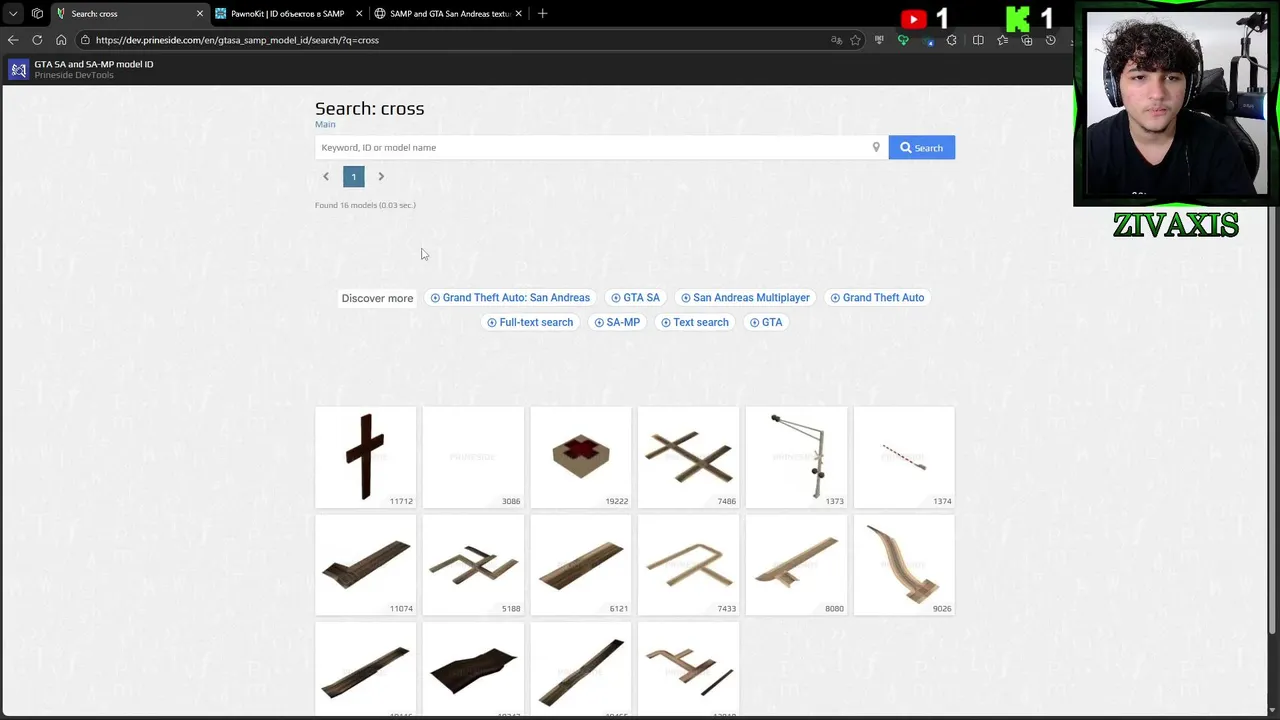Open dark terrain model in bottom row
1280x720 pixels.
pyautogui.click(x=473, y=668)
